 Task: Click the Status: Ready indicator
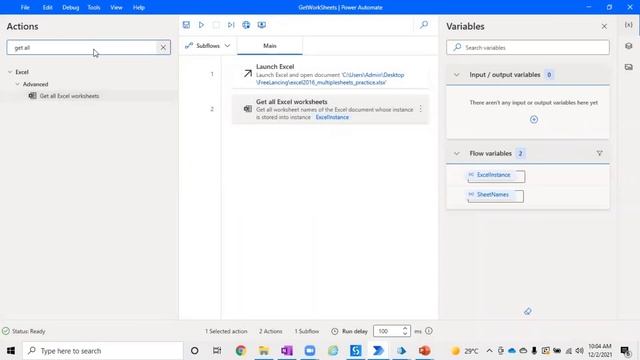tap(24, 331)
